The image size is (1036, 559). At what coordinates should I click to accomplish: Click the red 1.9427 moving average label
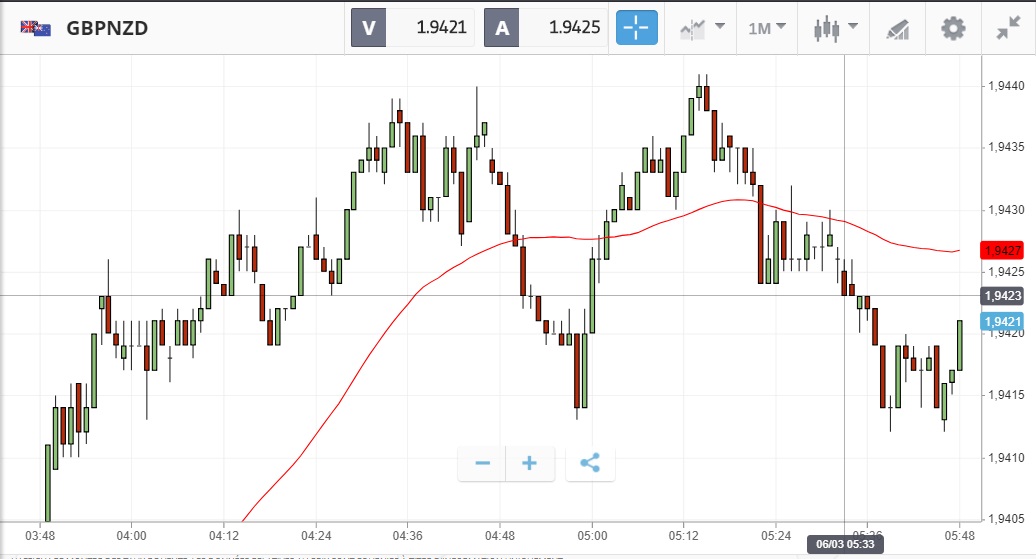(1002, 250)
